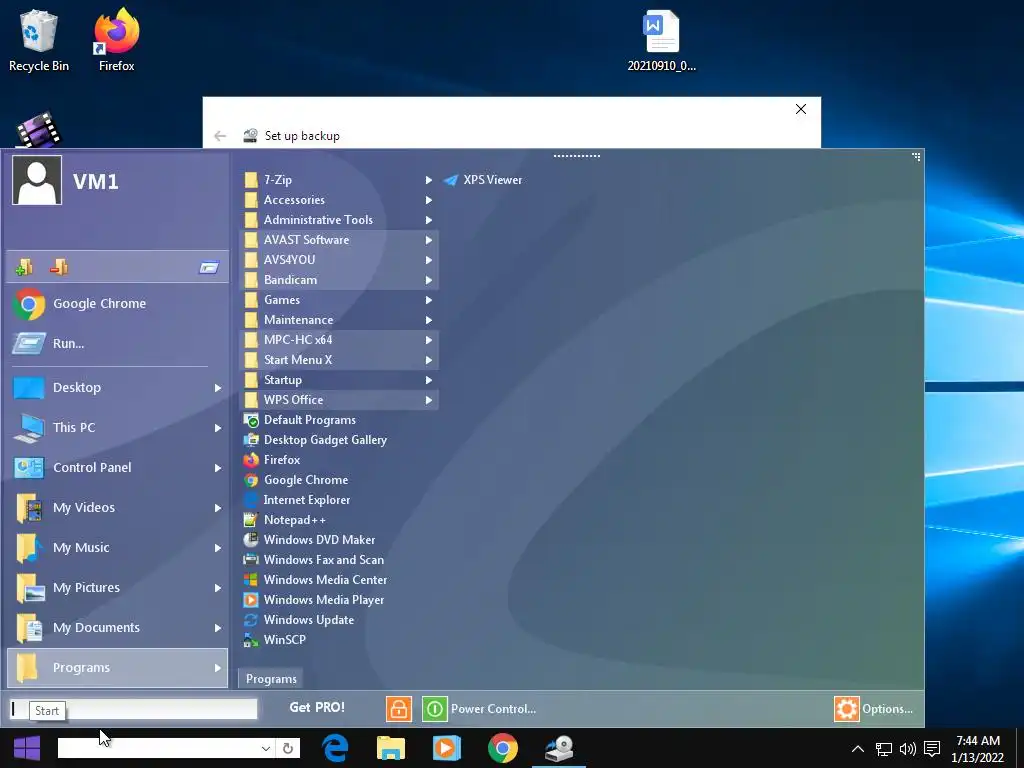Click the taskbar address refresh button
This screenshot has width=1024, height=768.
[x=288, y=748]
